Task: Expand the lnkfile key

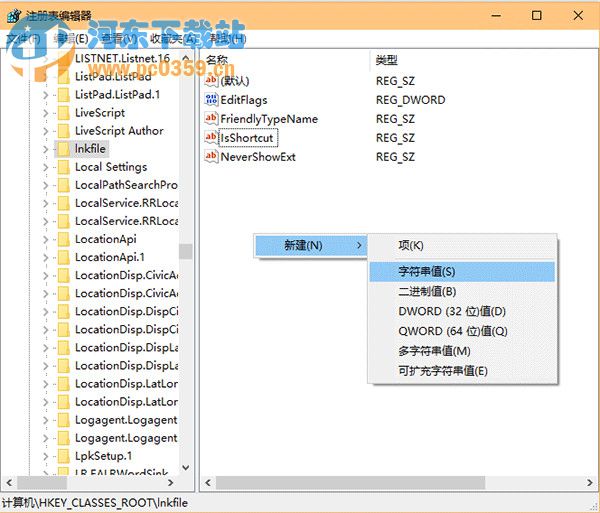Action: [x=46, y=149]
